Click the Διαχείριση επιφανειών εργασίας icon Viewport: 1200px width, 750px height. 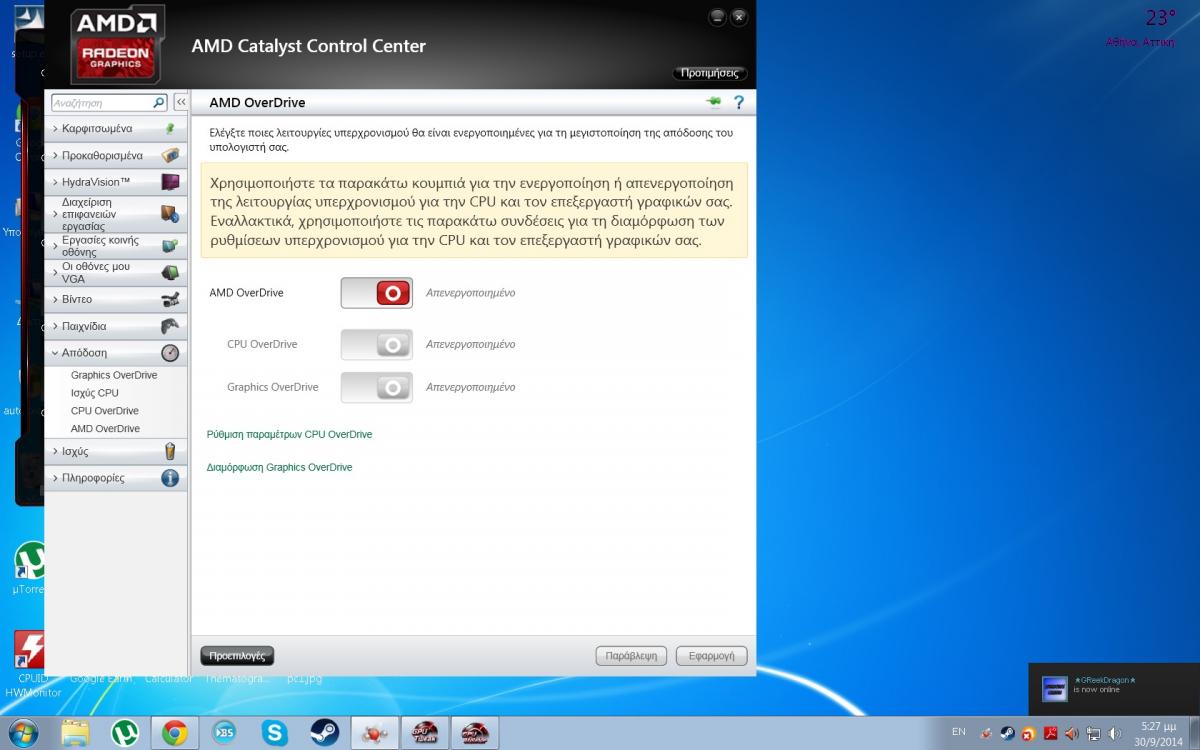(x=170, y=214)
